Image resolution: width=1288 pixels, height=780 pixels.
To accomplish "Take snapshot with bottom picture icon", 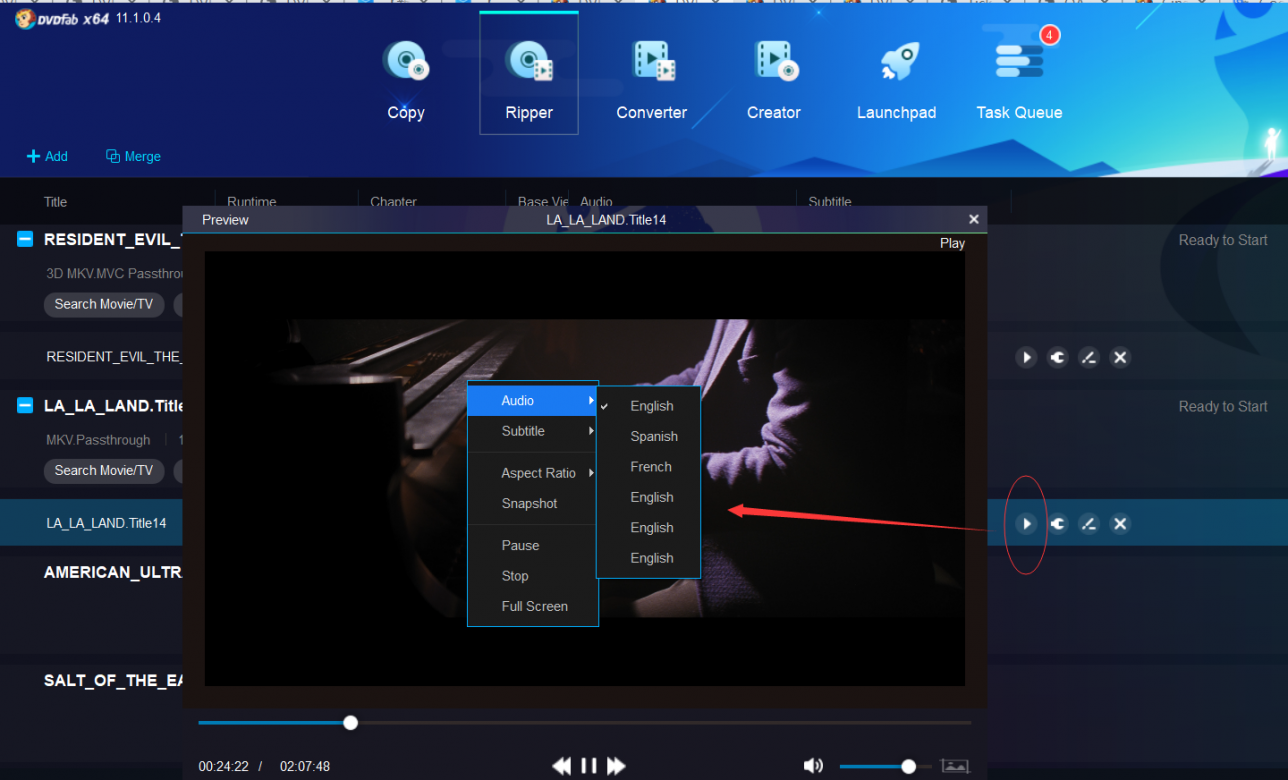I will [955, 766].
